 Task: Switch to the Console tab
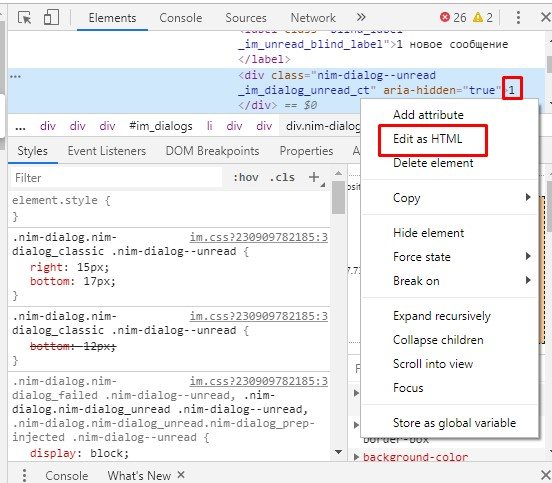[181, 18]
